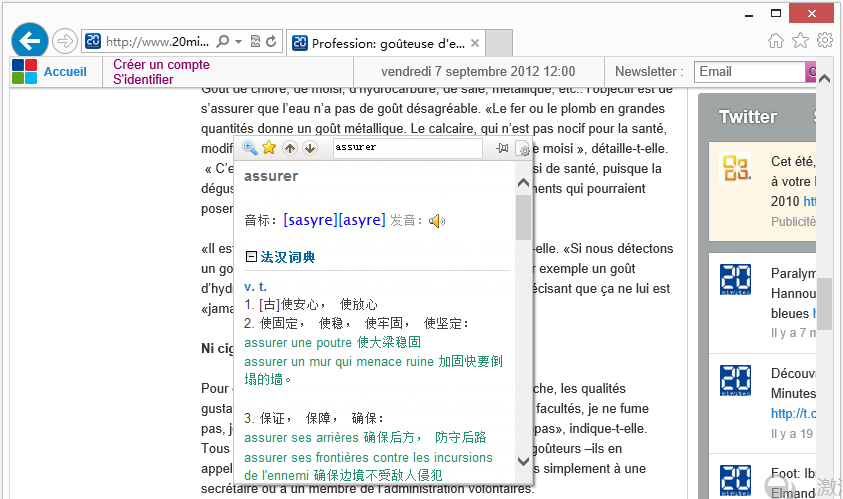Go to next word with down arrow icon

pos(310,148)
